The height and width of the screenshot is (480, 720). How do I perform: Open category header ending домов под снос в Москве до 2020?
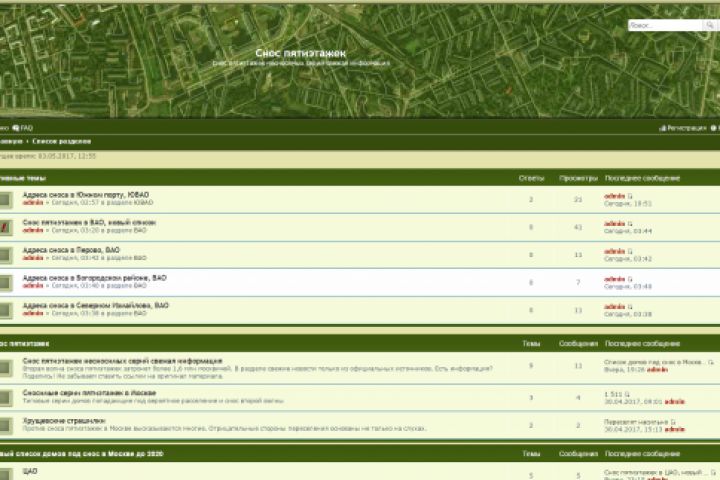pyautogui.click(x=82, y=454)
